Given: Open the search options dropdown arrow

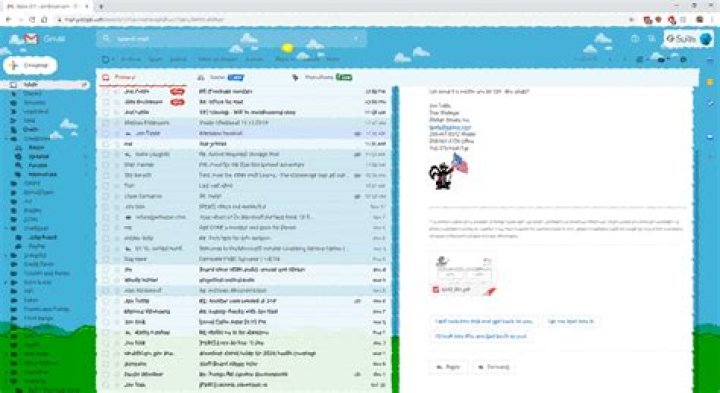Looking at the screenshot, I should point(356,39).
